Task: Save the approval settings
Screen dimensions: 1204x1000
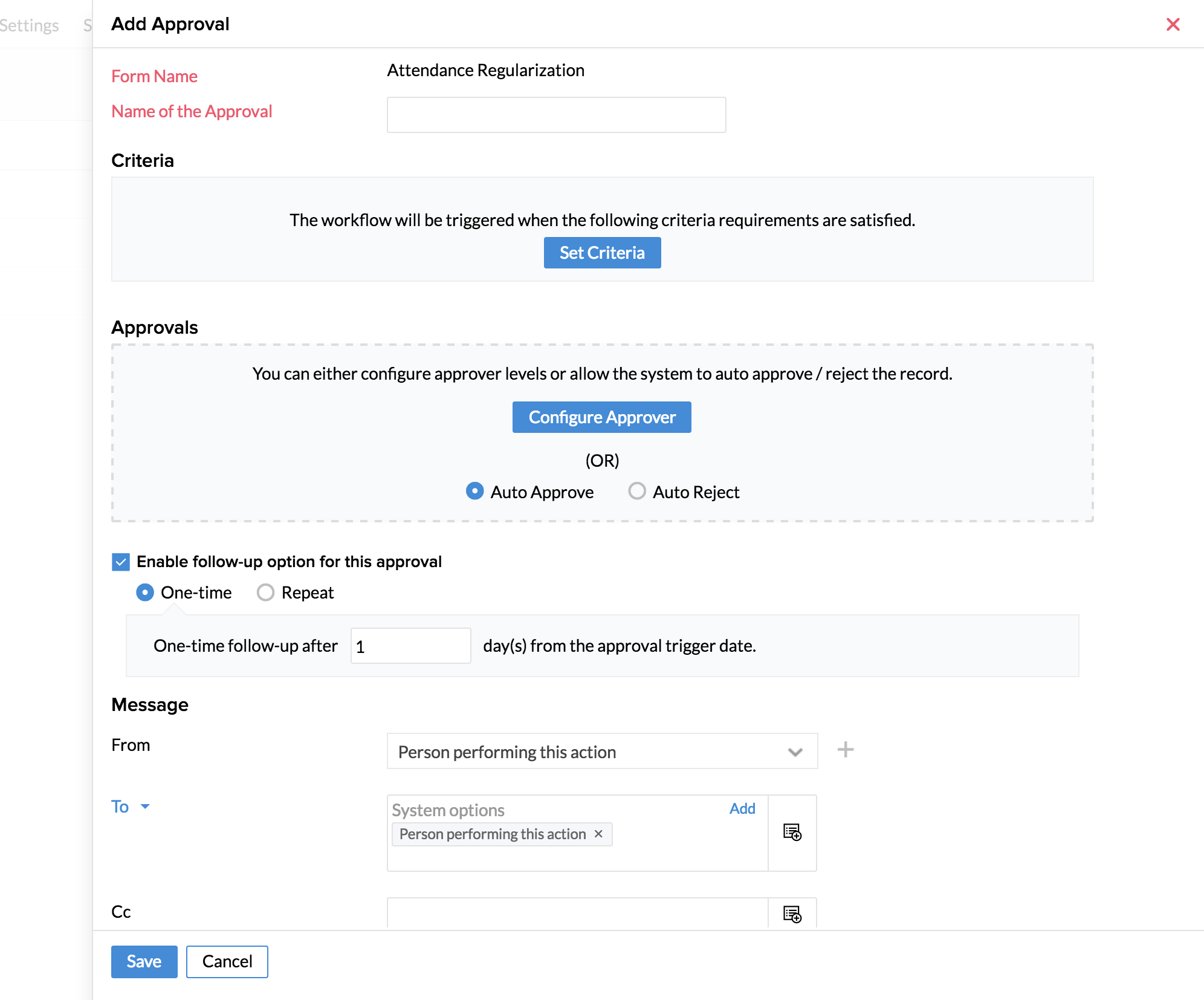Action: 144,961
